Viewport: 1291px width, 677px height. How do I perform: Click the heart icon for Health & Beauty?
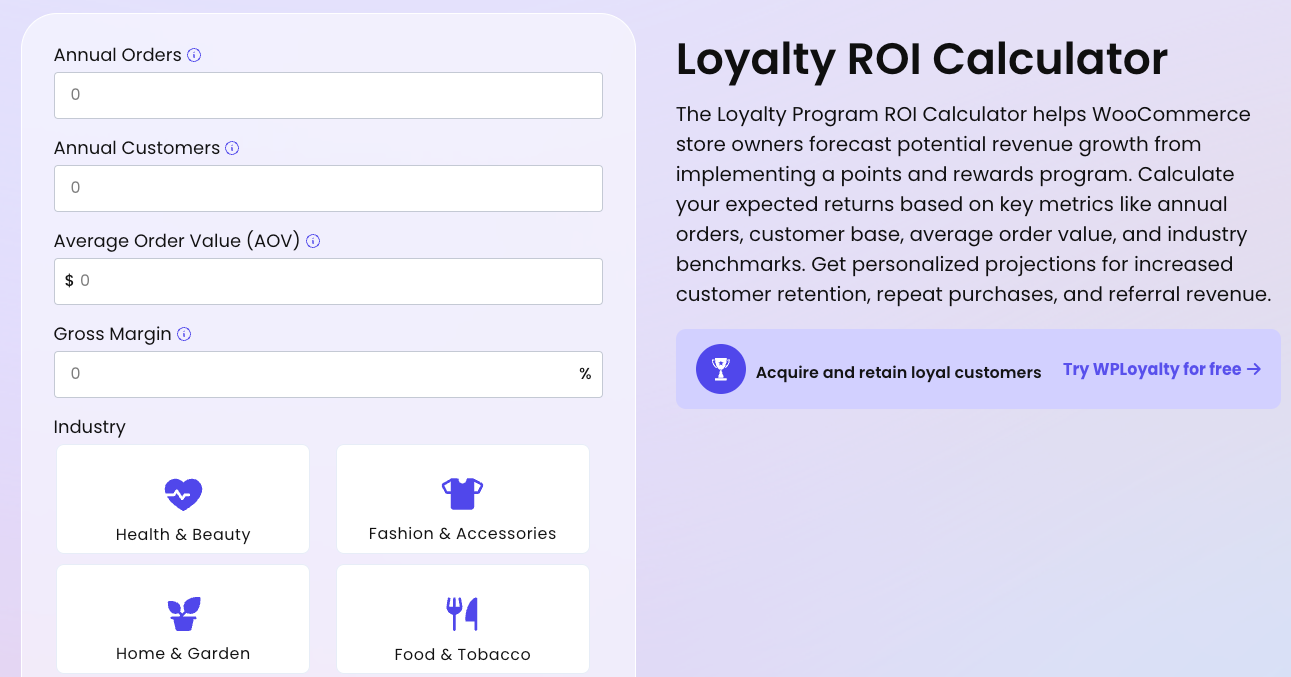click(182, 494)
